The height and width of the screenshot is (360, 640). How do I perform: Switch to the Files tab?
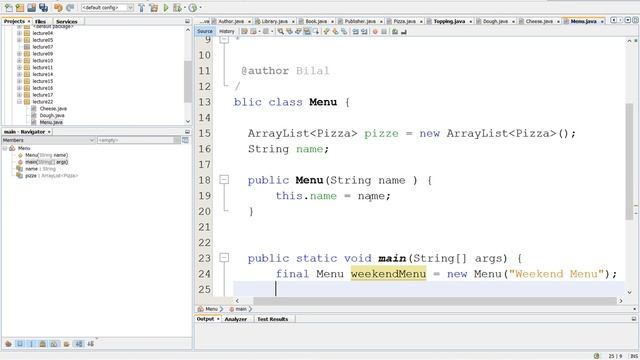coord(40,21)
